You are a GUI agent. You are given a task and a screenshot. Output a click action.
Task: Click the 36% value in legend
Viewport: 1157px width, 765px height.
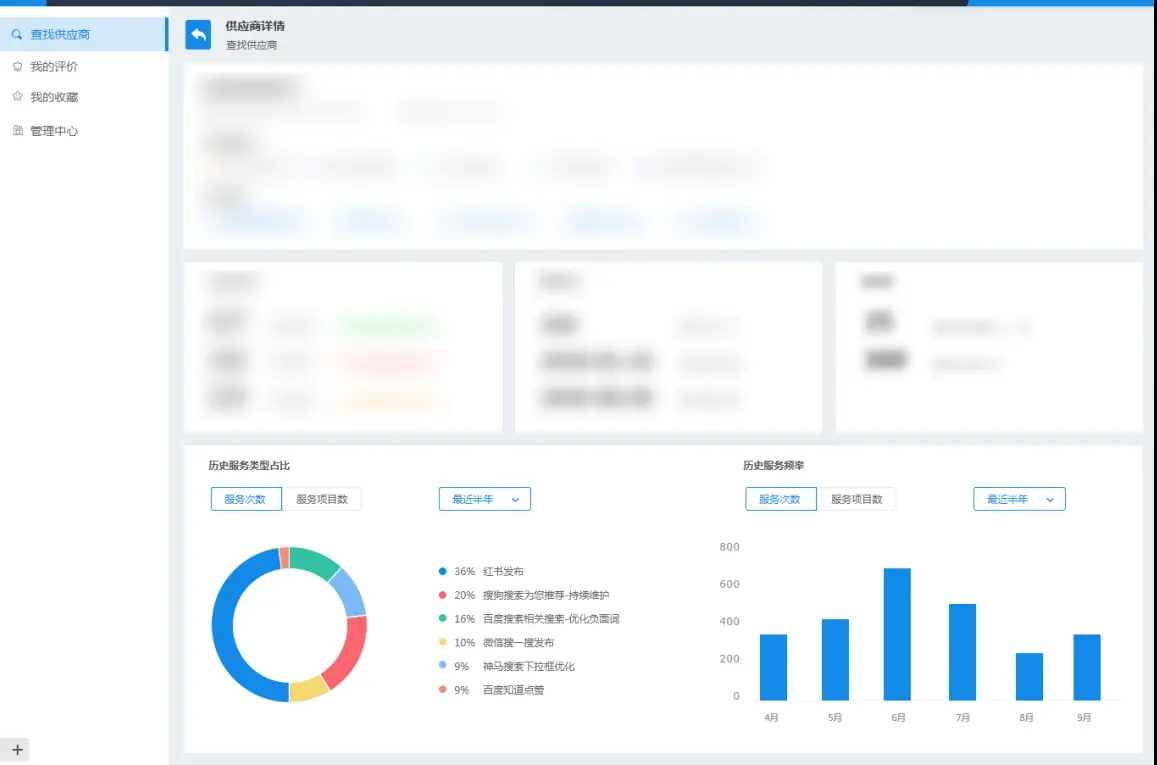[465, 572]
